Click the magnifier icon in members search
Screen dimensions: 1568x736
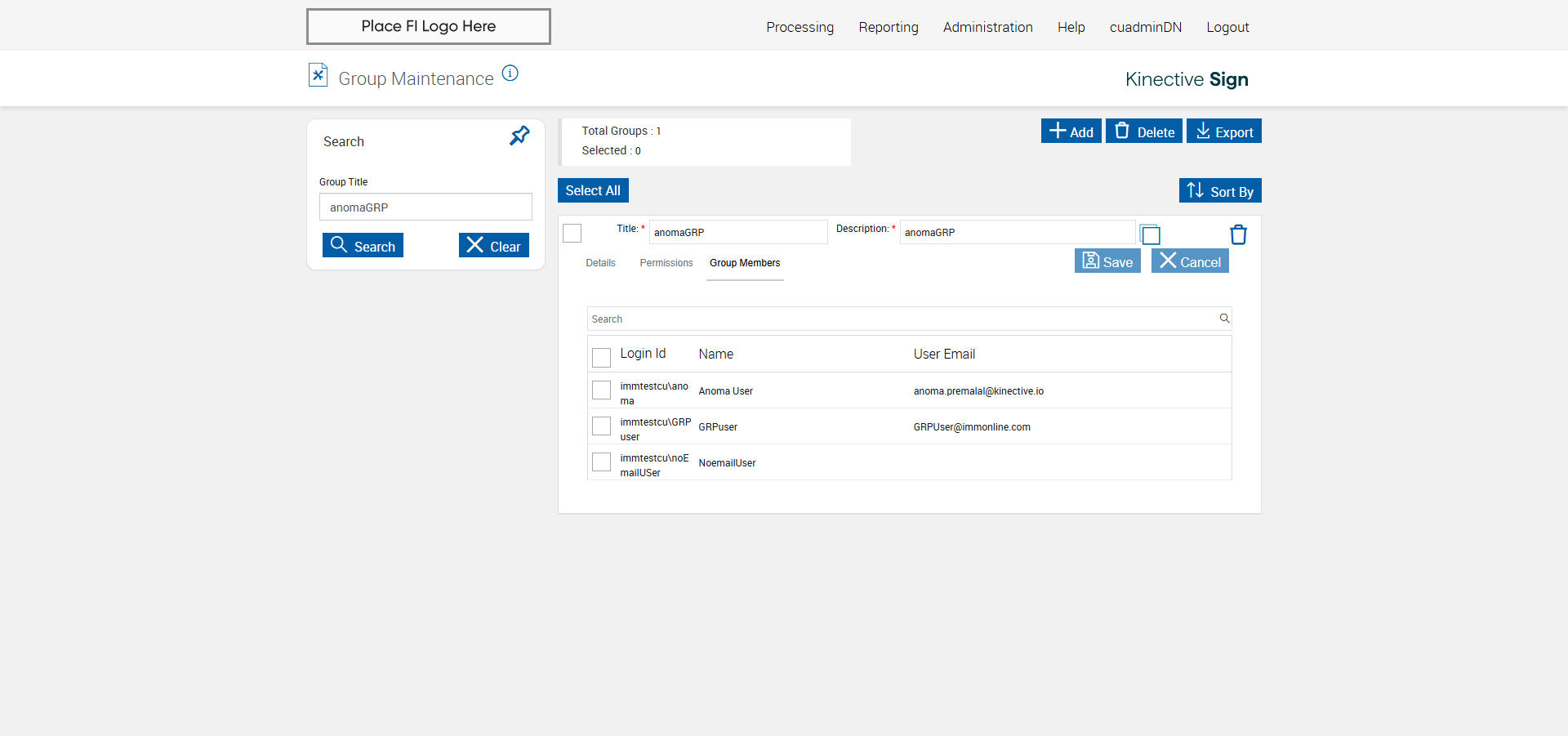coord(1224,319)
